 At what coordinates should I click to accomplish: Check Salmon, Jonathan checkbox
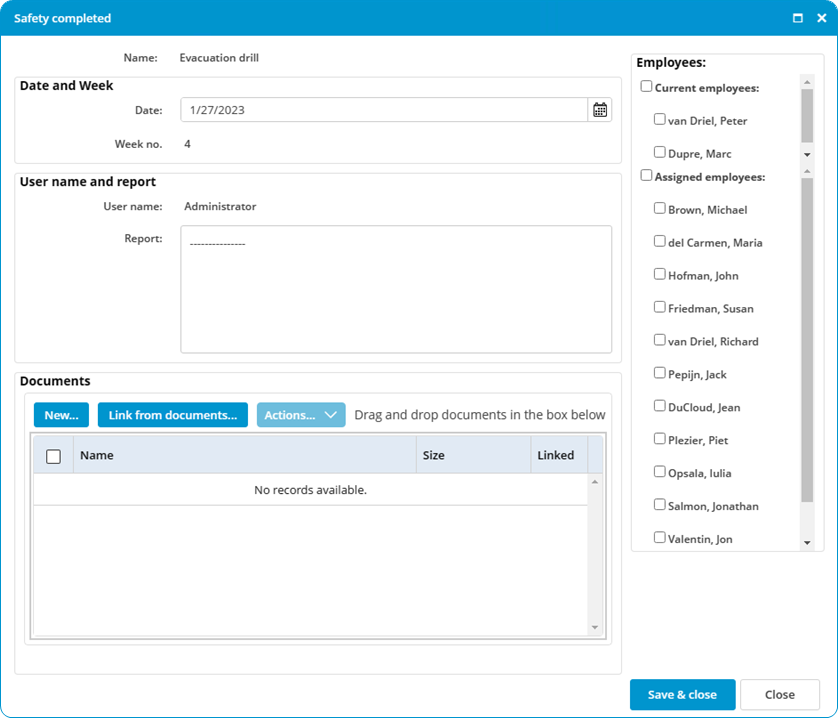(x=659, y=504)
